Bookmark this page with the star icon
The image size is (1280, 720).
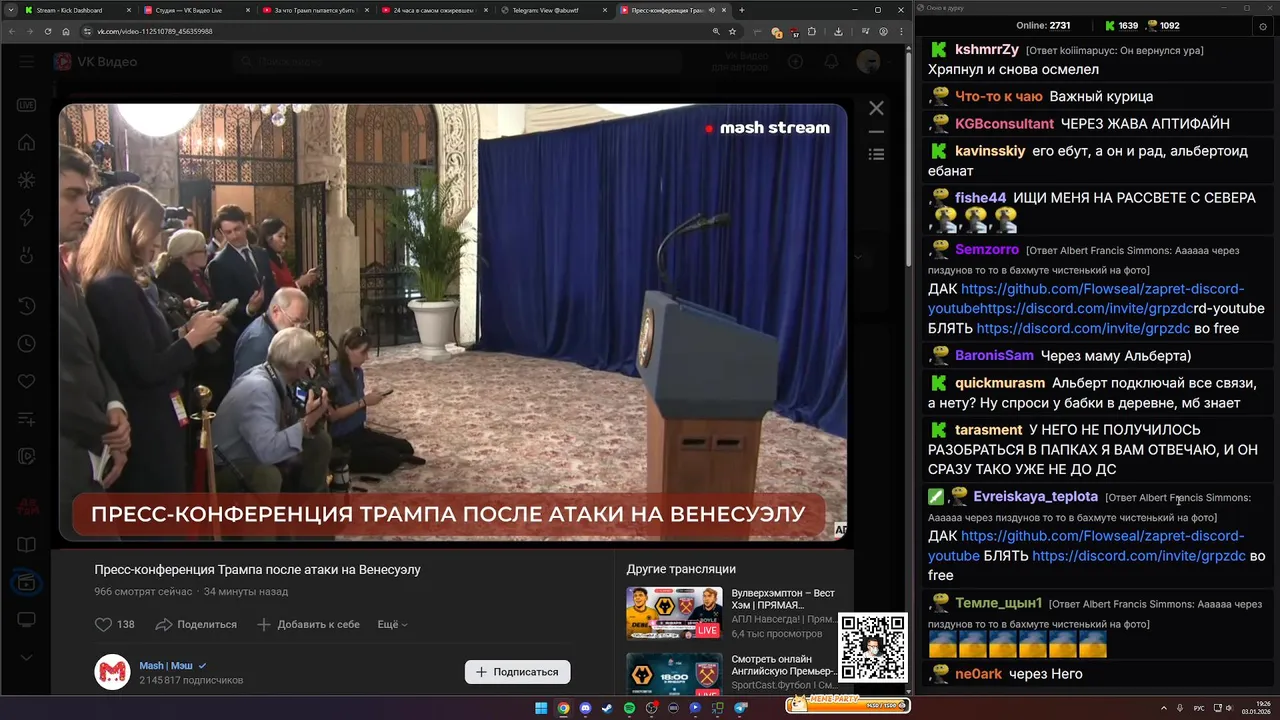click(x=732, y=31)
